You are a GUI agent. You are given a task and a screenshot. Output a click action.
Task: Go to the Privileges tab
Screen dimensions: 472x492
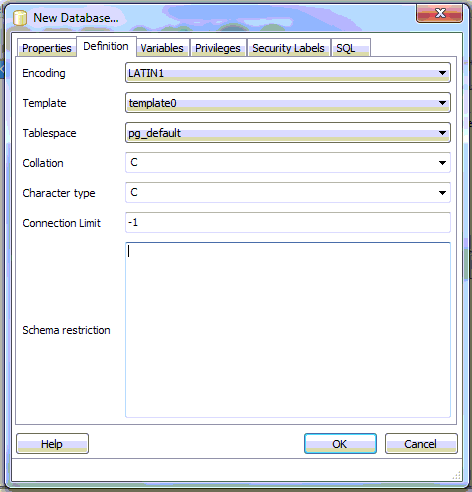click(218, 48)
